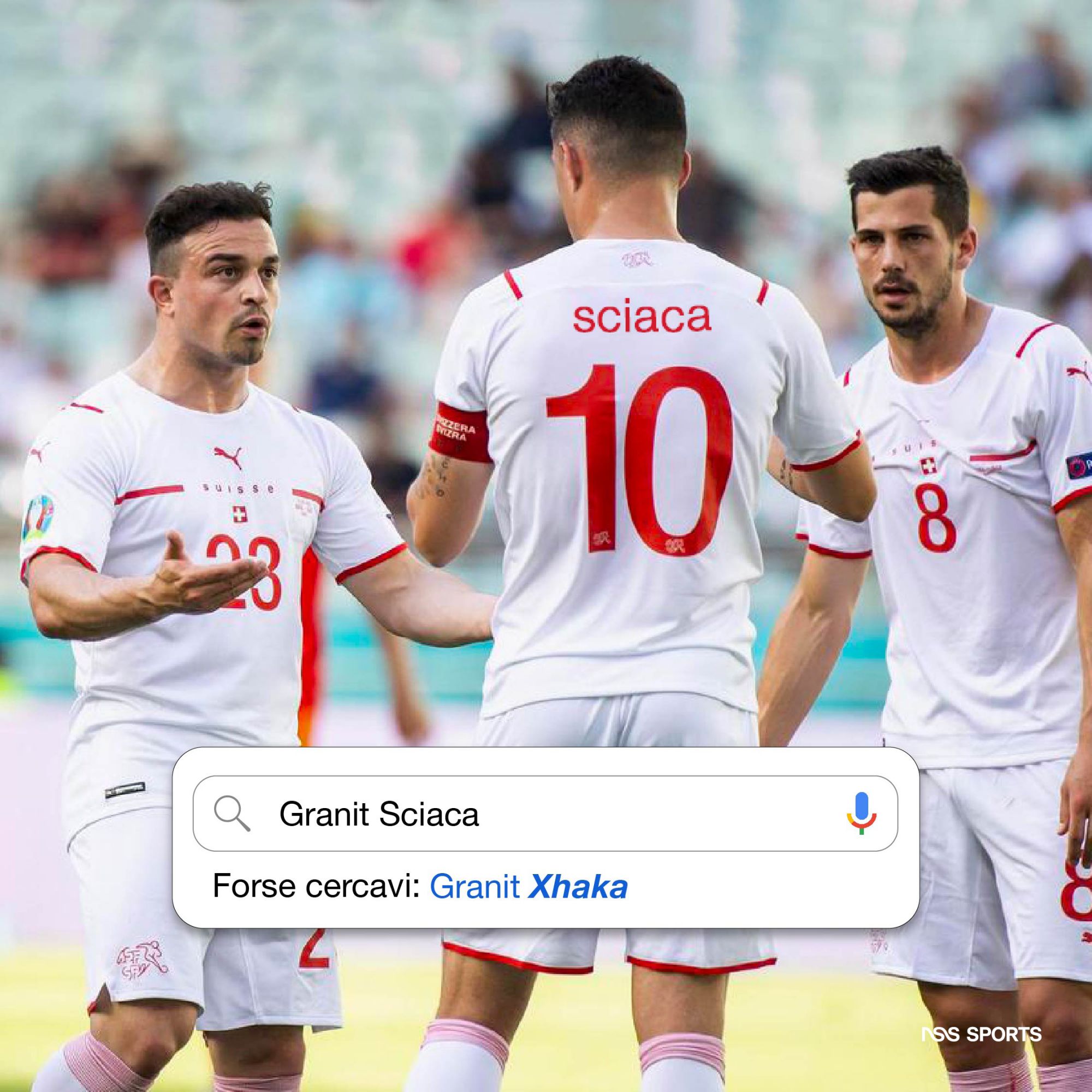
Task: Activate the microphone voice search icon
Action: pos(861,814)
